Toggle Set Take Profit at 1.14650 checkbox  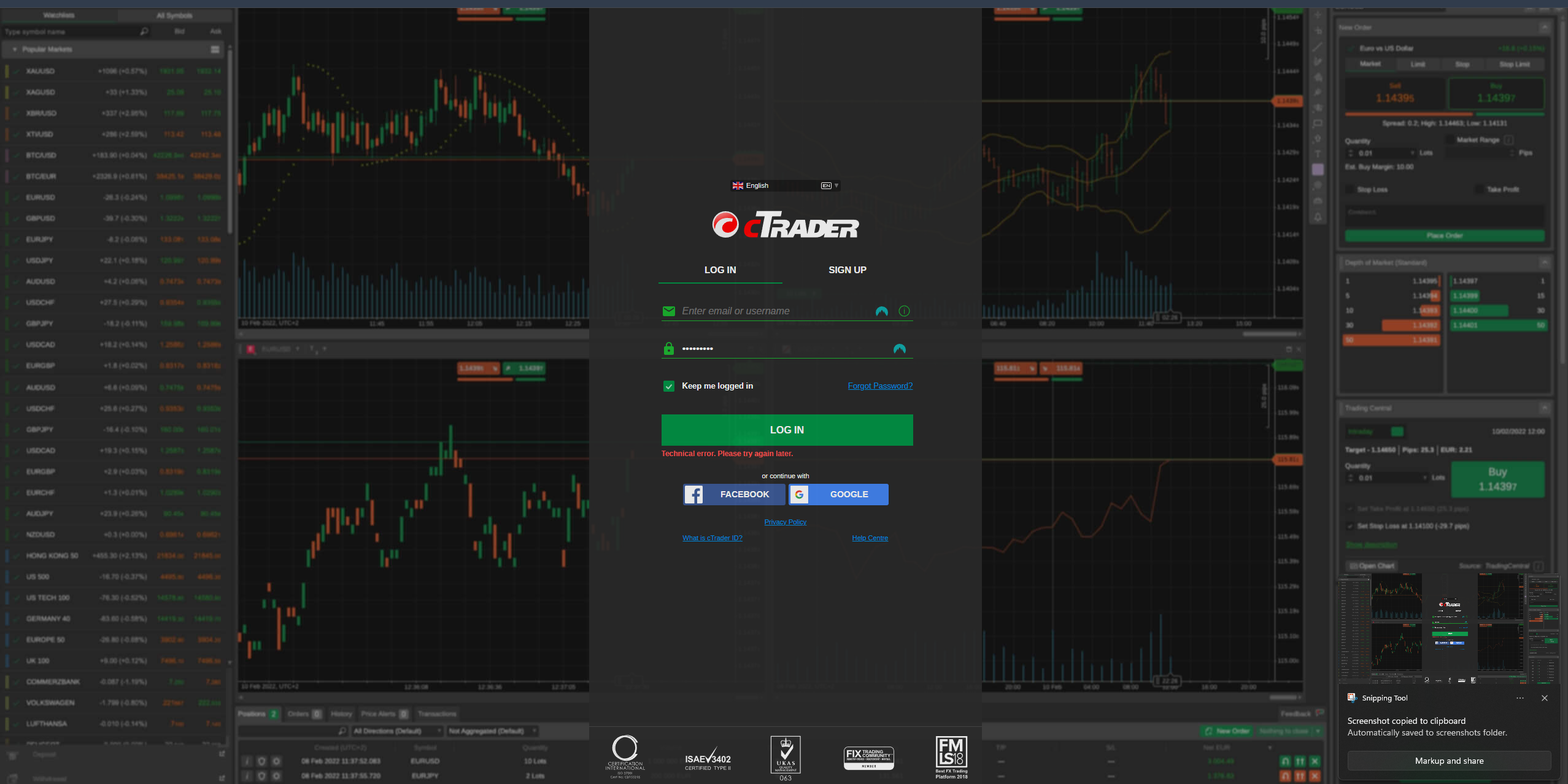(1350, 508)
